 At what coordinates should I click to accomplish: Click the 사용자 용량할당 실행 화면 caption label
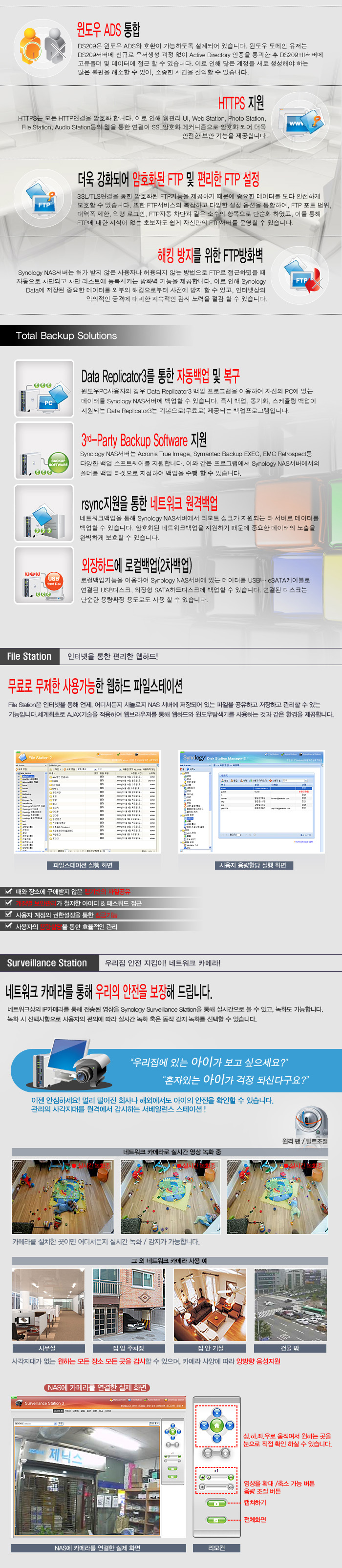tap(253, 865)
